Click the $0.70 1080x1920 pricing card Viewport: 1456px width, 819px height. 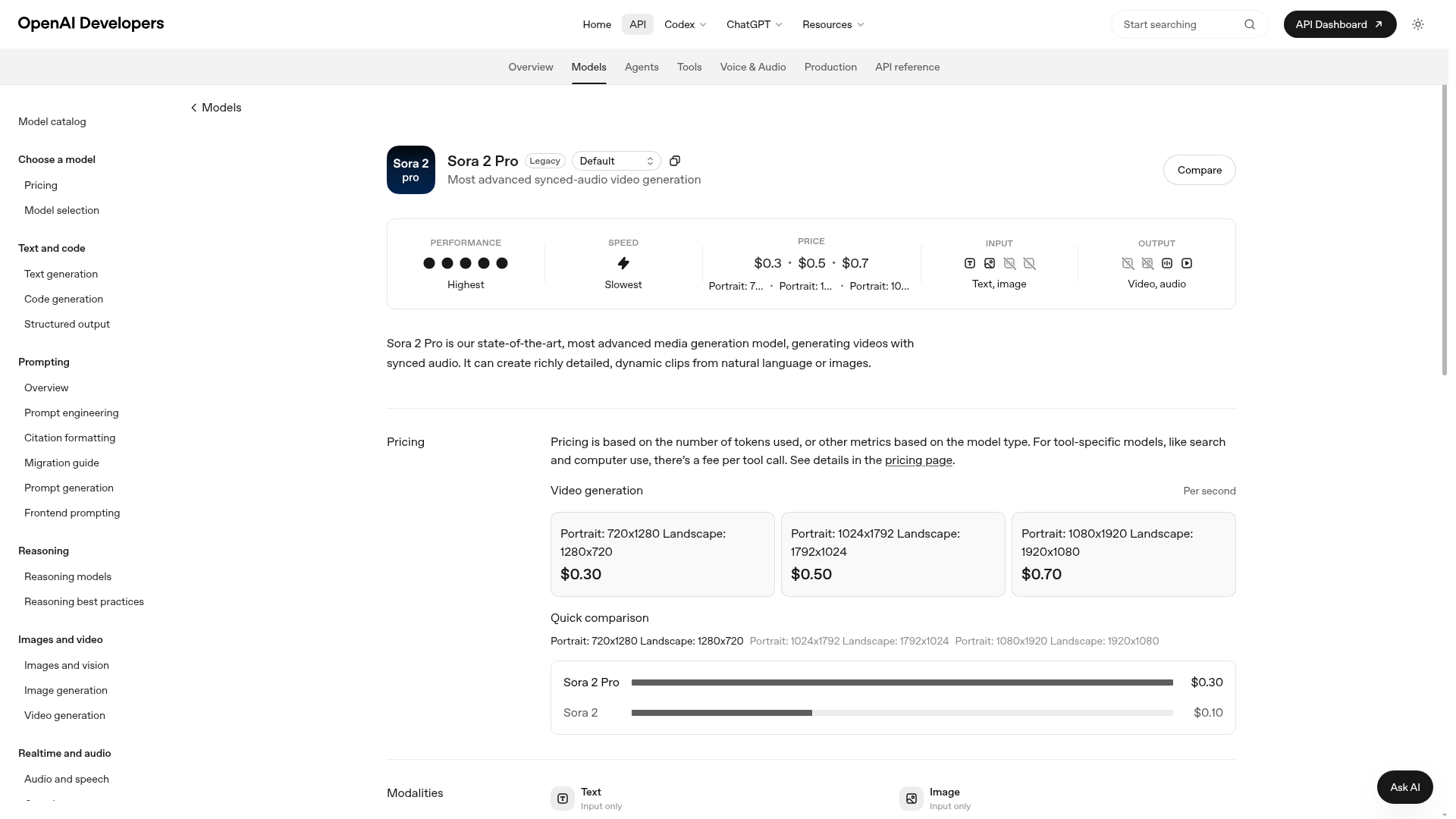coord(1124,554)
